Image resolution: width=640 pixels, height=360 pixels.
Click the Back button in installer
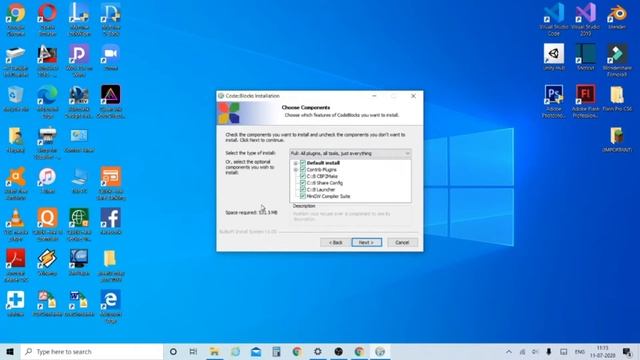(x=335, y=242)
